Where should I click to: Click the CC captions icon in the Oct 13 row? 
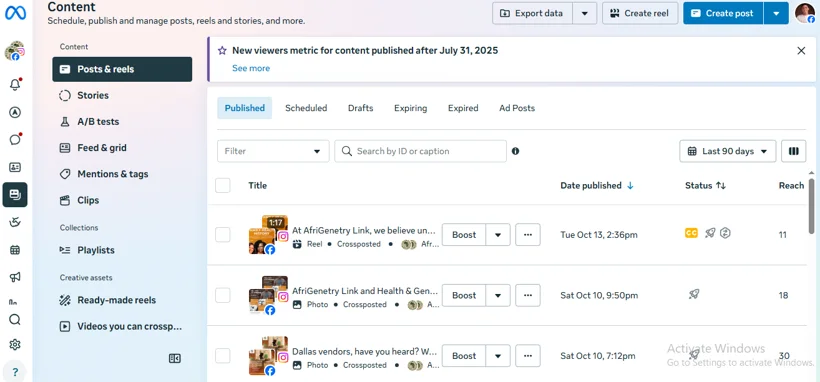(691, 233)
